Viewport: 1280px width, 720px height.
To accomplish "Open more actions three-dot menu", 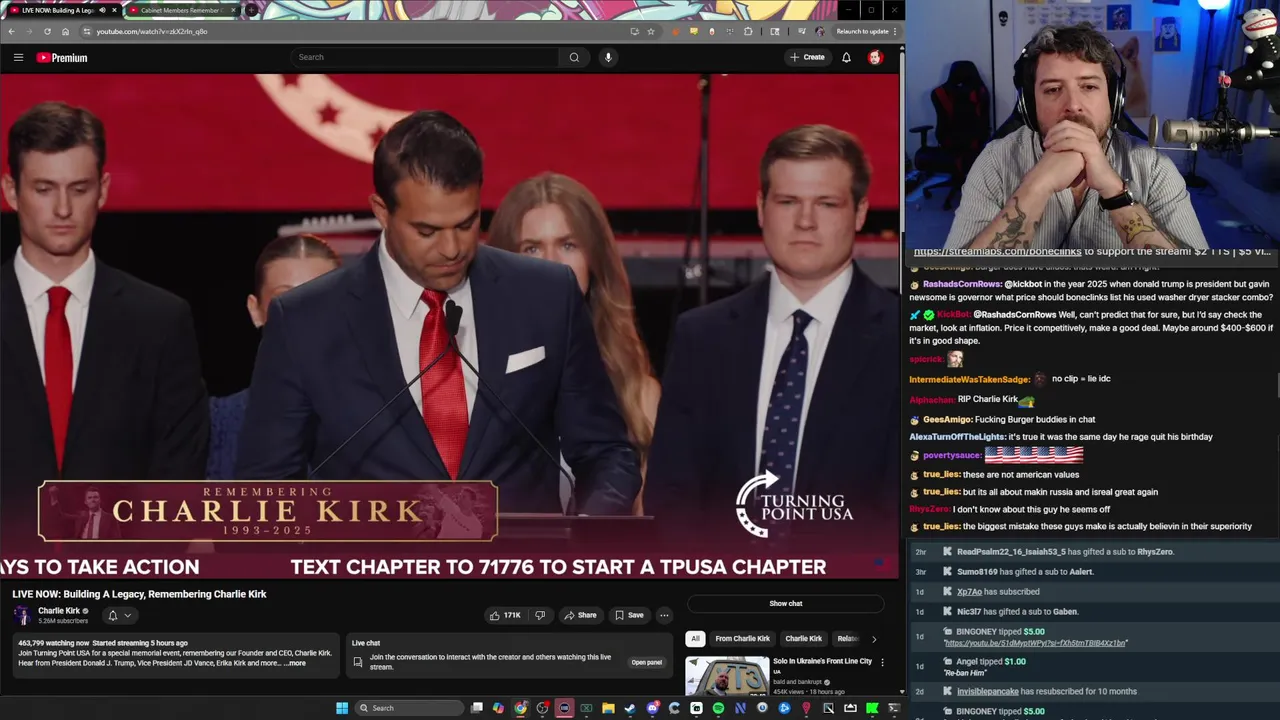I will (664, 615).
